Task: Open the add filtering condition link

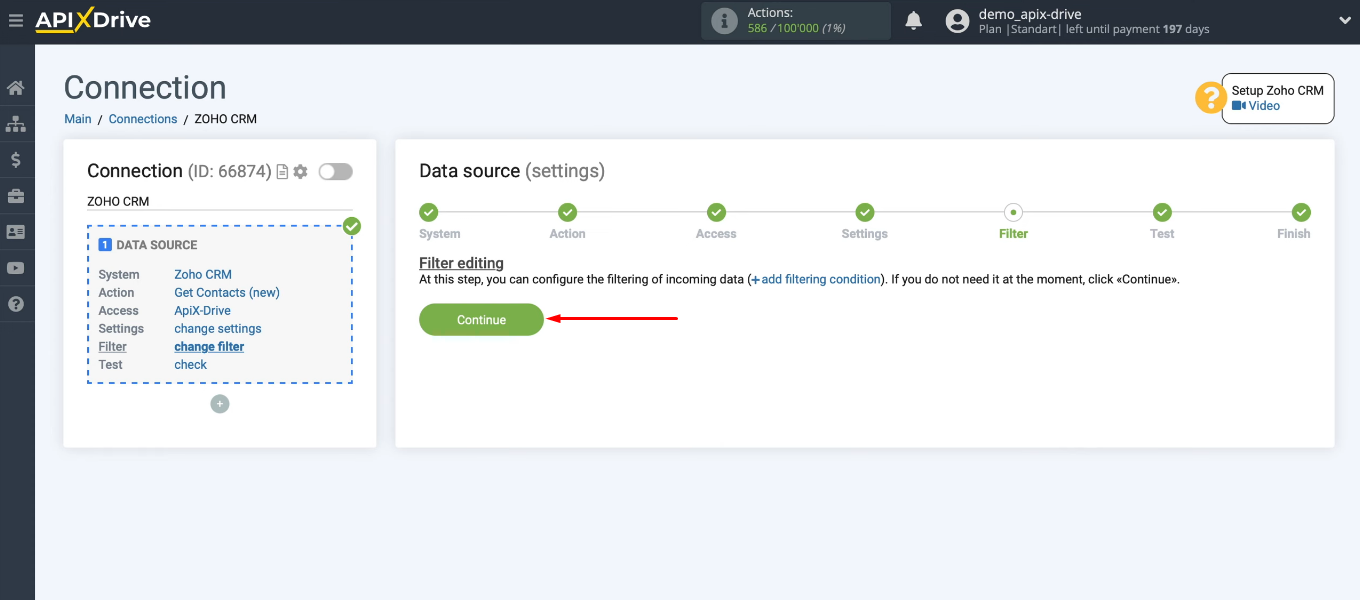Action: click(x=815, y=279)
